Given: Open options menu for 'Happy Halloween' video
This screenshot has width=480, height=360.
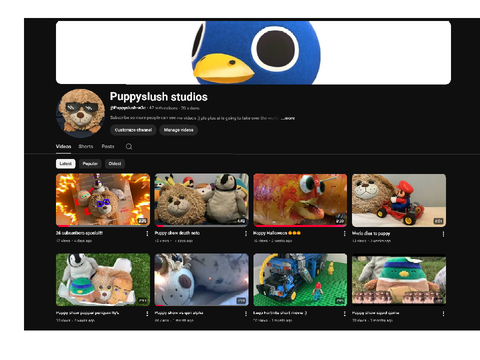Looking at the screenshot, I should [x=344, y=234].
